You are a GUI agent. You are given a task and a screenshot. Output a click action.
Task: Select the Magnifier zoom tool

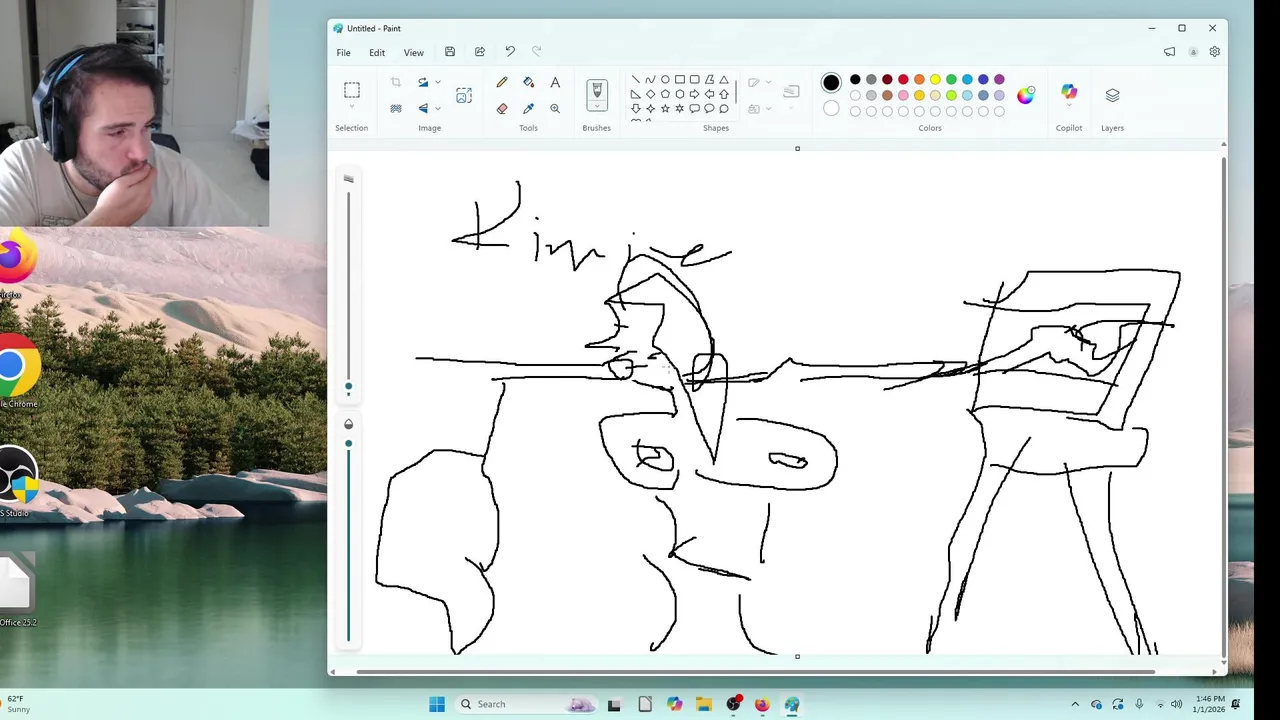[555, 108]
